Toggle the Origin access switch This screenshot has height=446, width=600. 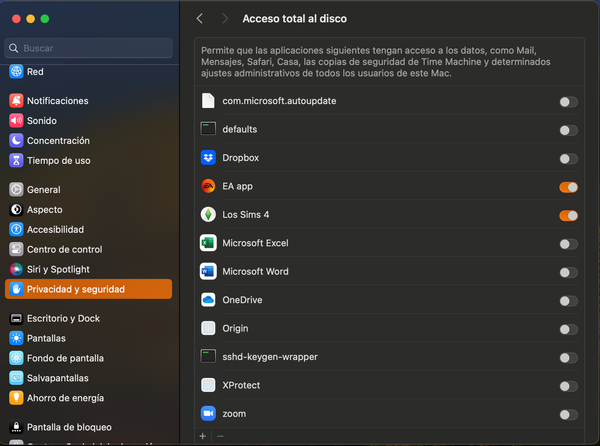(568, 329)
